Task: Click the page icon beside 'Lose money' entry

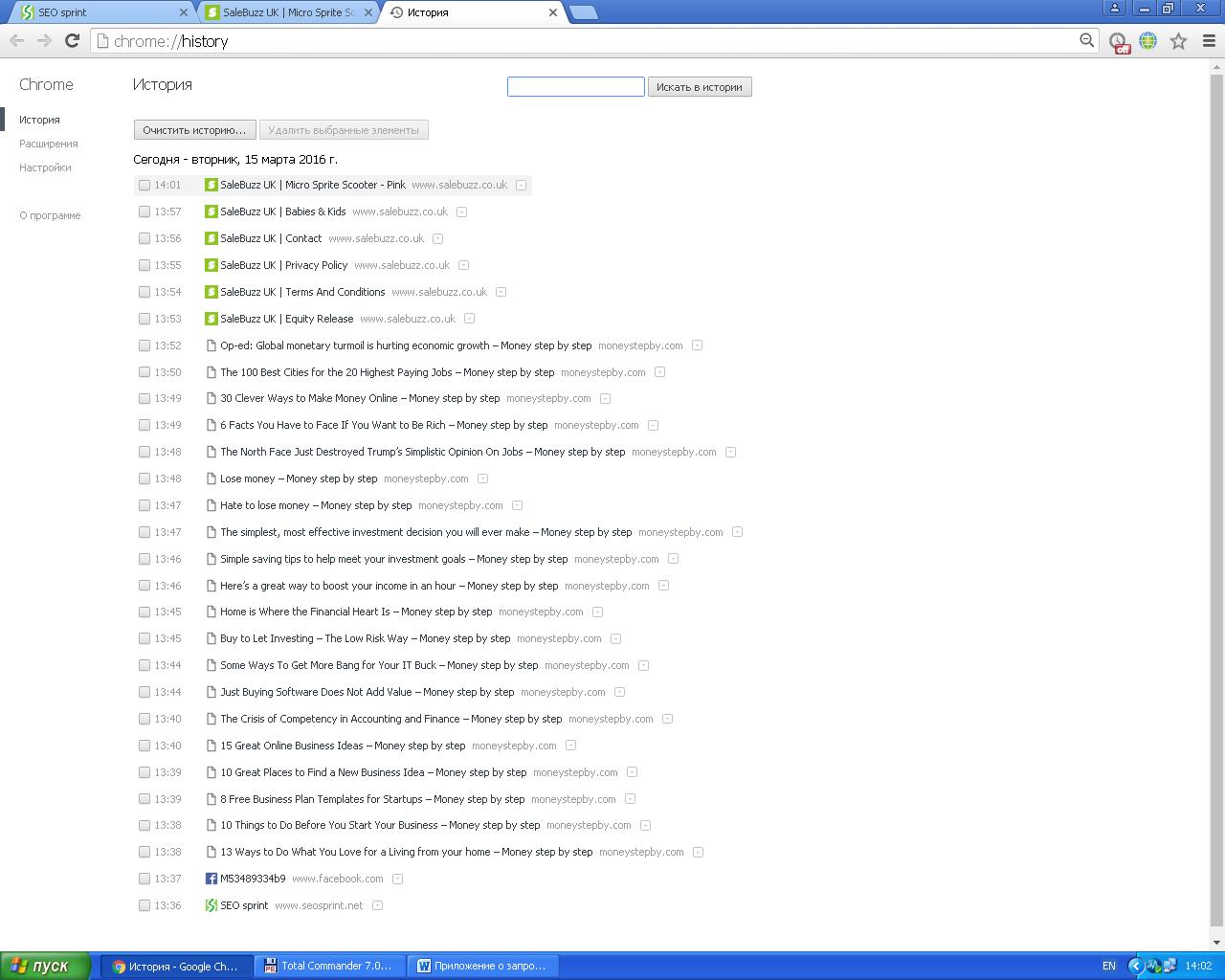Action: click(x=212, y=479)
